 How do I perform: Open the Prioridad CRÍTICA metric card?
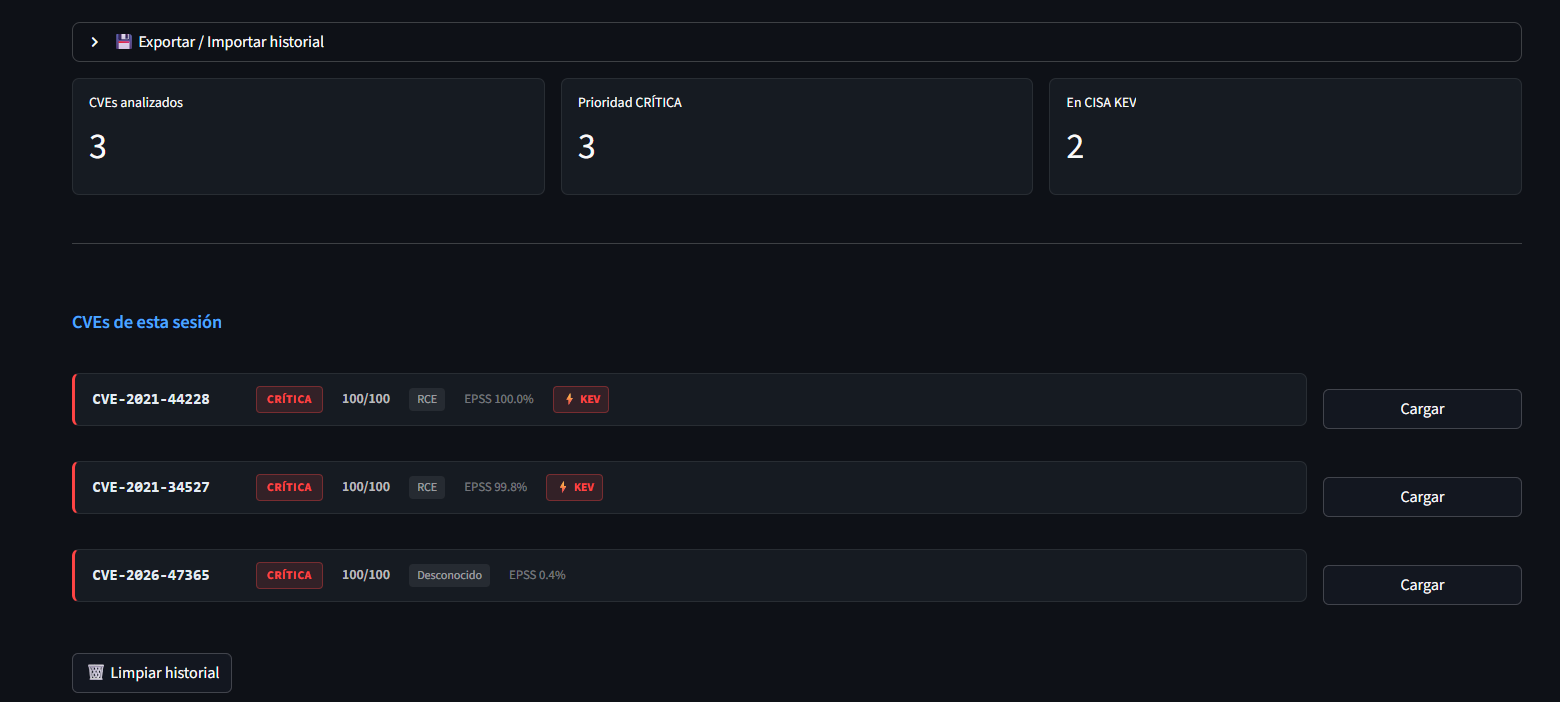pos(797,136)
